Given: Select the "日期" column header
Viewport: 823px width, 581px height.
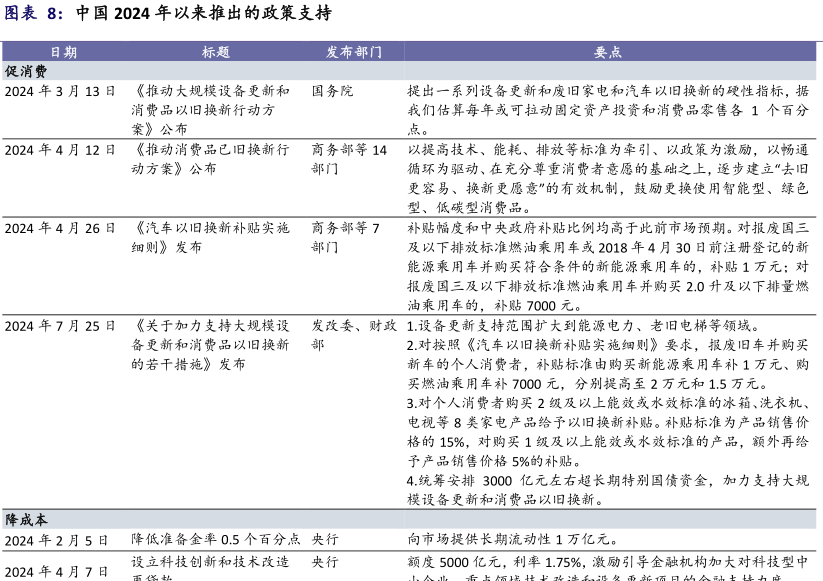Looking at the screenshot, I should point(63,52).
